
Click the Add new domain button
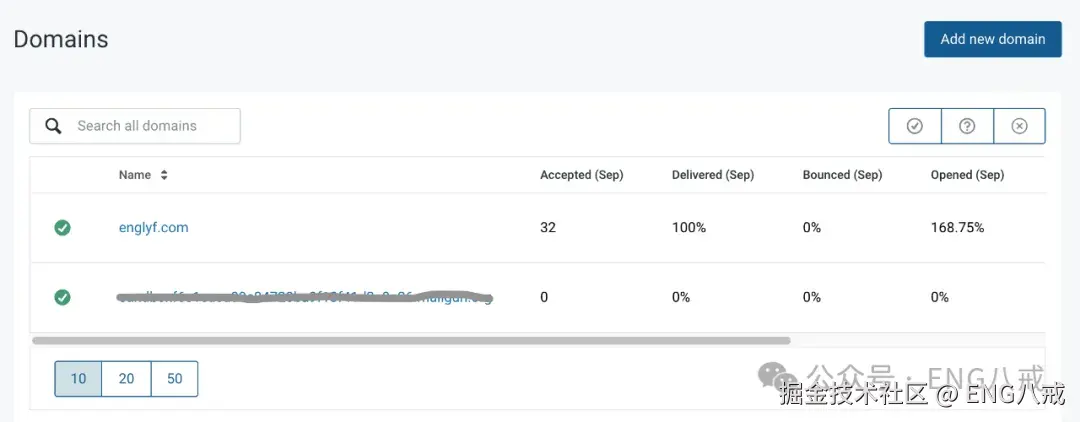(x=992, y=39)
